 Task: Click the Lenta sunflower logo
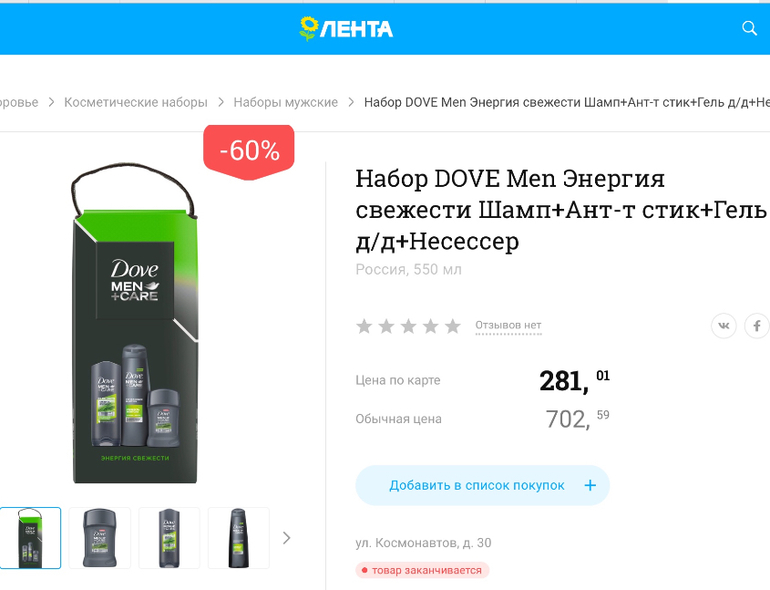point(346,28)
